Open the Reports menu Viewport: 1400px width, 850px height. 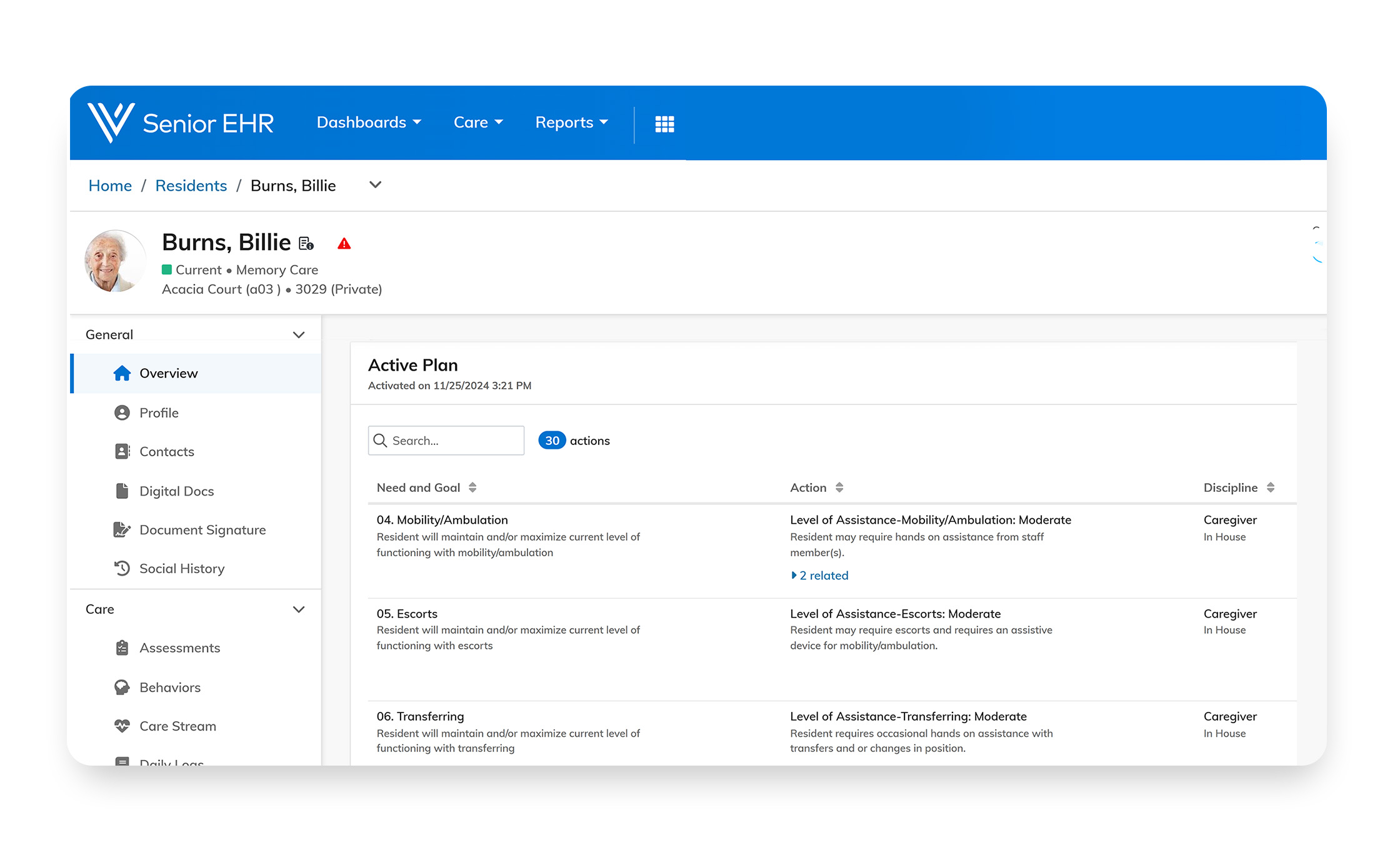click(571, 122)
